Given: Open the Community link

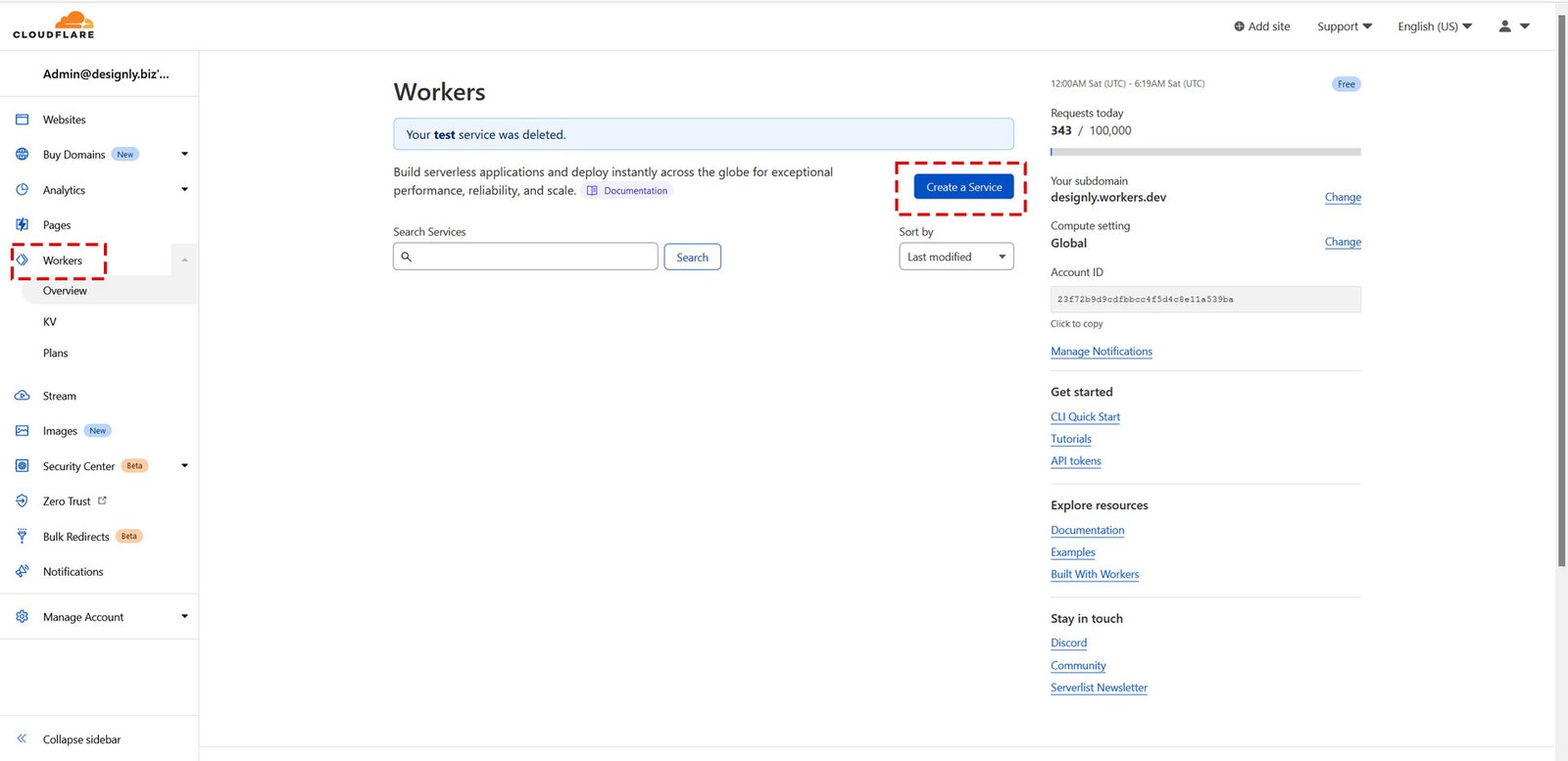Looking at the screenshot, I should 1078,666.
